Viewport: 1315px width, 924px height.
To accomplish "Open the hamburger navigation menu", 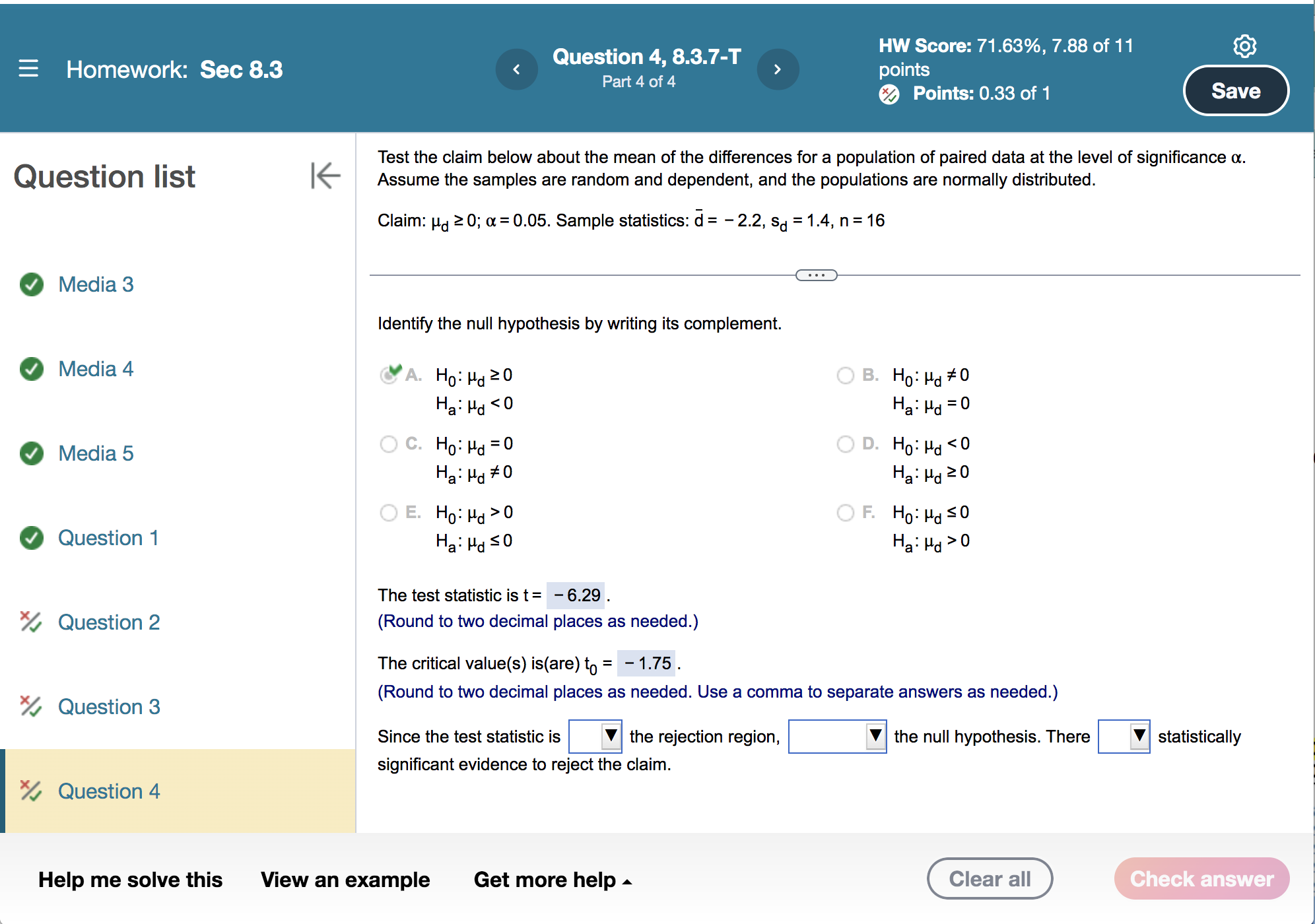I will [28, 69].
